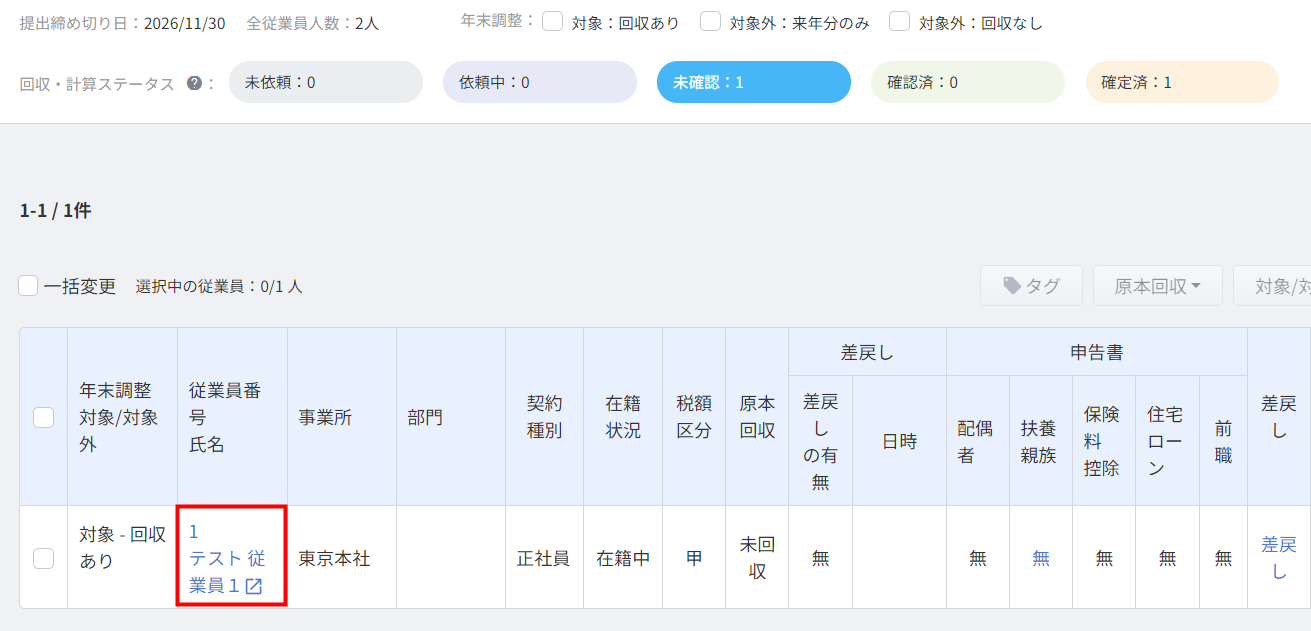Select the 未確認：1 status pill
The height and width of the screenshot is (631, 1311).
pyautogui.click(x=754, y=82)
